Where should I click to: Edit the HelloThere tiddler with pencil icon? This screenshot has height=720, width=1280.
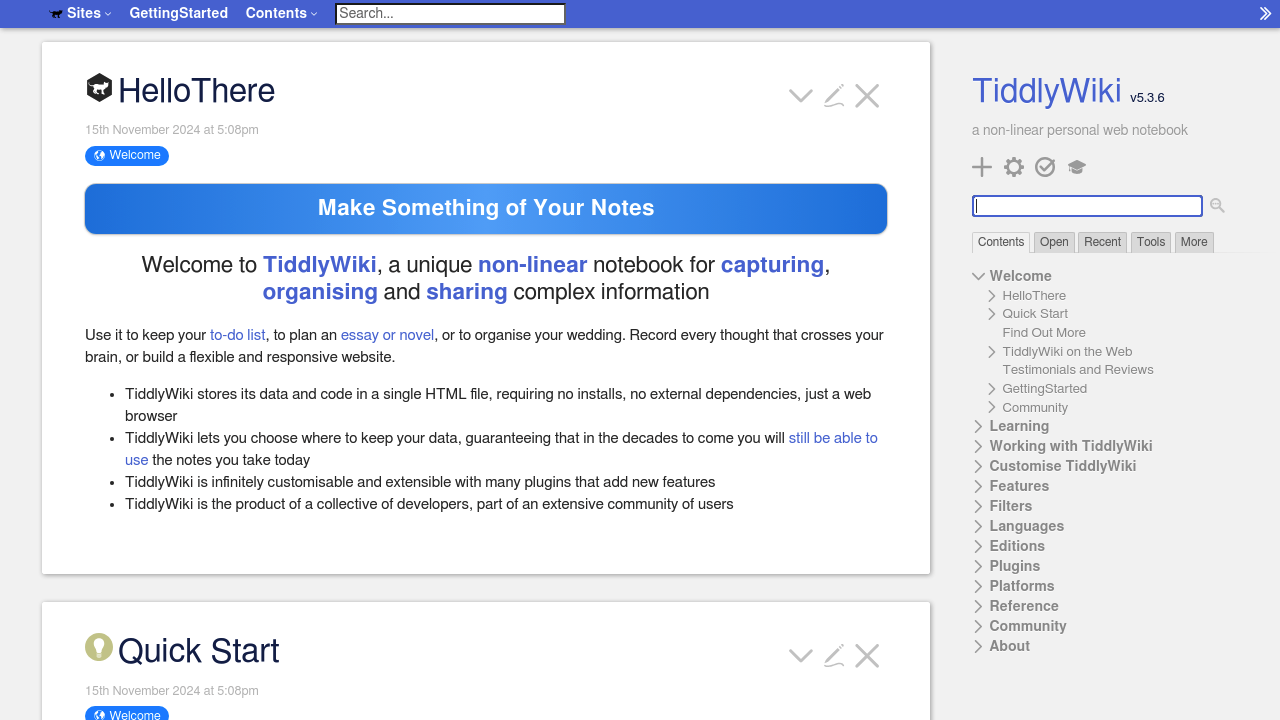(834, 96)
